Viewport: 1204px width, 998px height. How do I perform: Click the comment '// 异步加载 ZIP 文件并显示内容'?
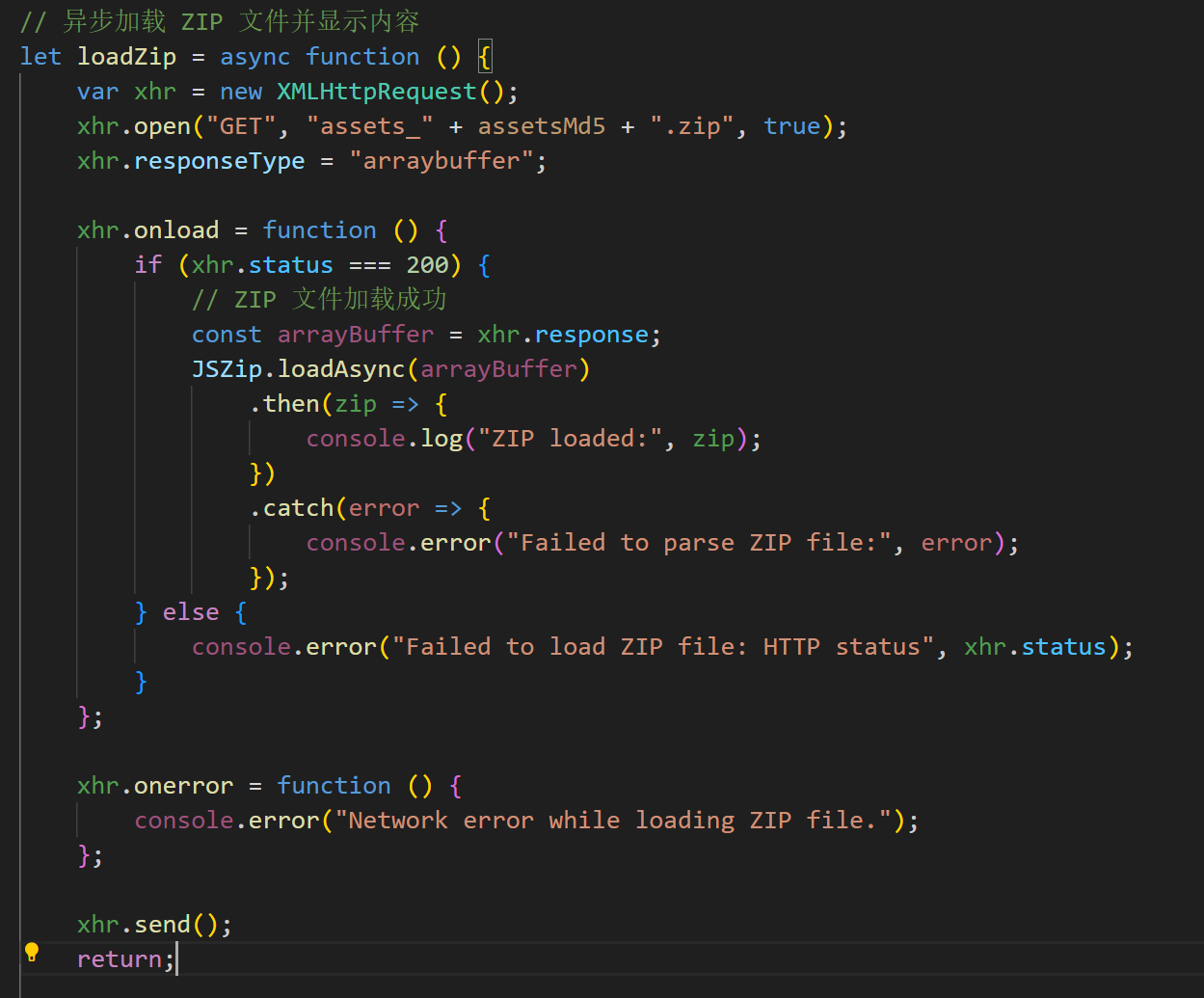(220, 21)
